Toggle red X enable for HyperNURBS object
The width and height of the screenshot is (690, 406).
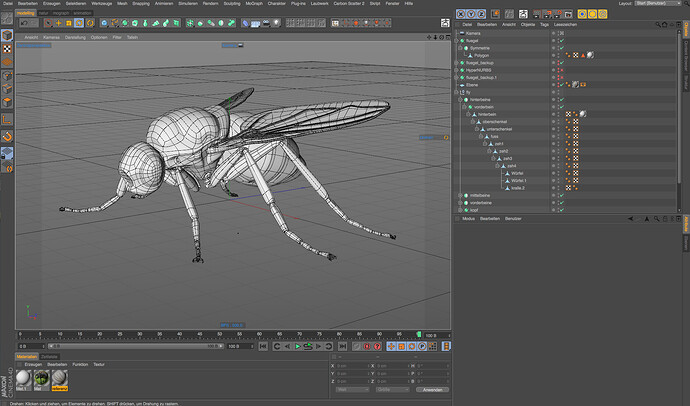point(562,70)
